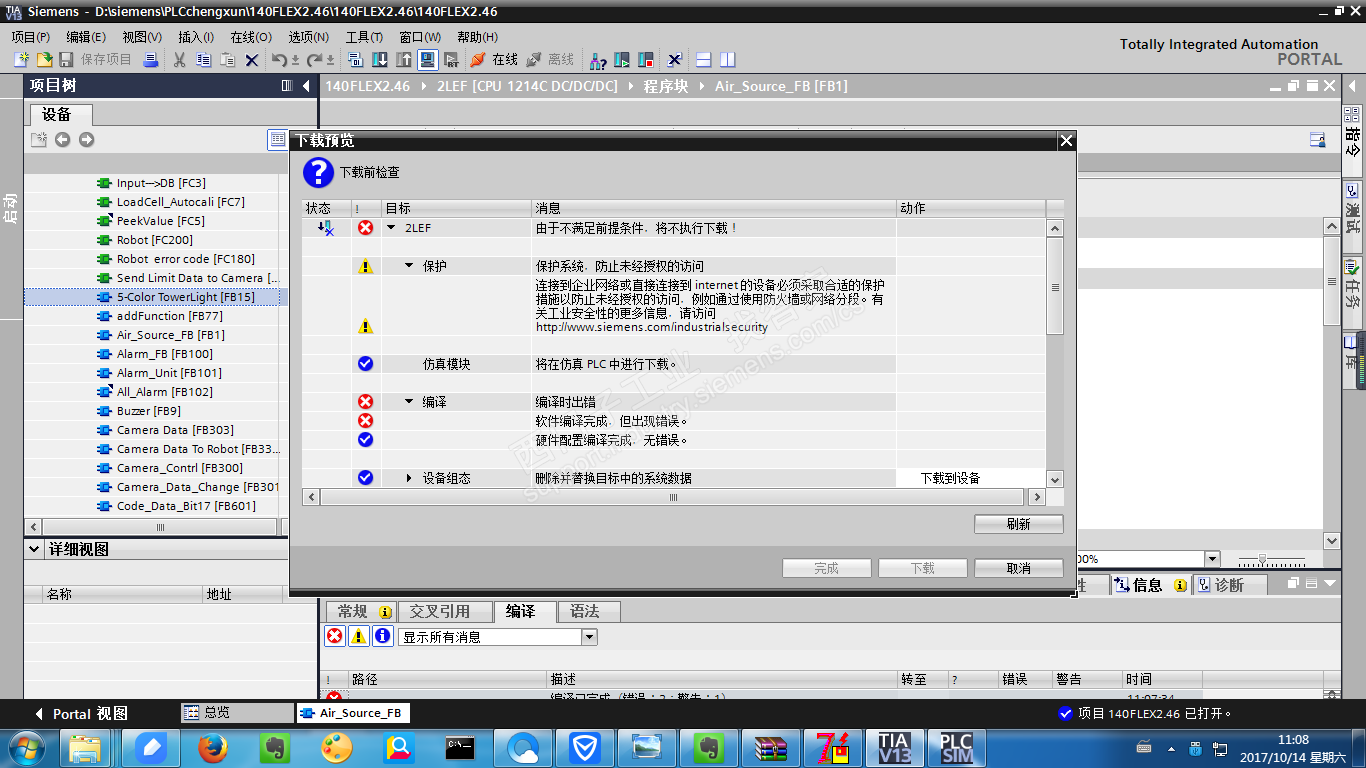Collapse the 详细视图 panel
1366x768 pixels.
tap(35, 549)
